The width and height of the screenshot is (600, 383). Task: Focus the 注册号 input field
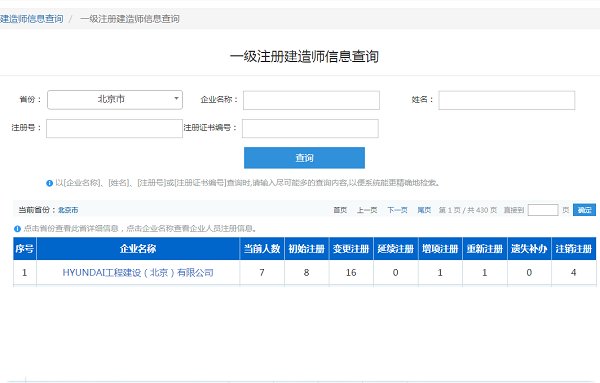pos(114,128)
